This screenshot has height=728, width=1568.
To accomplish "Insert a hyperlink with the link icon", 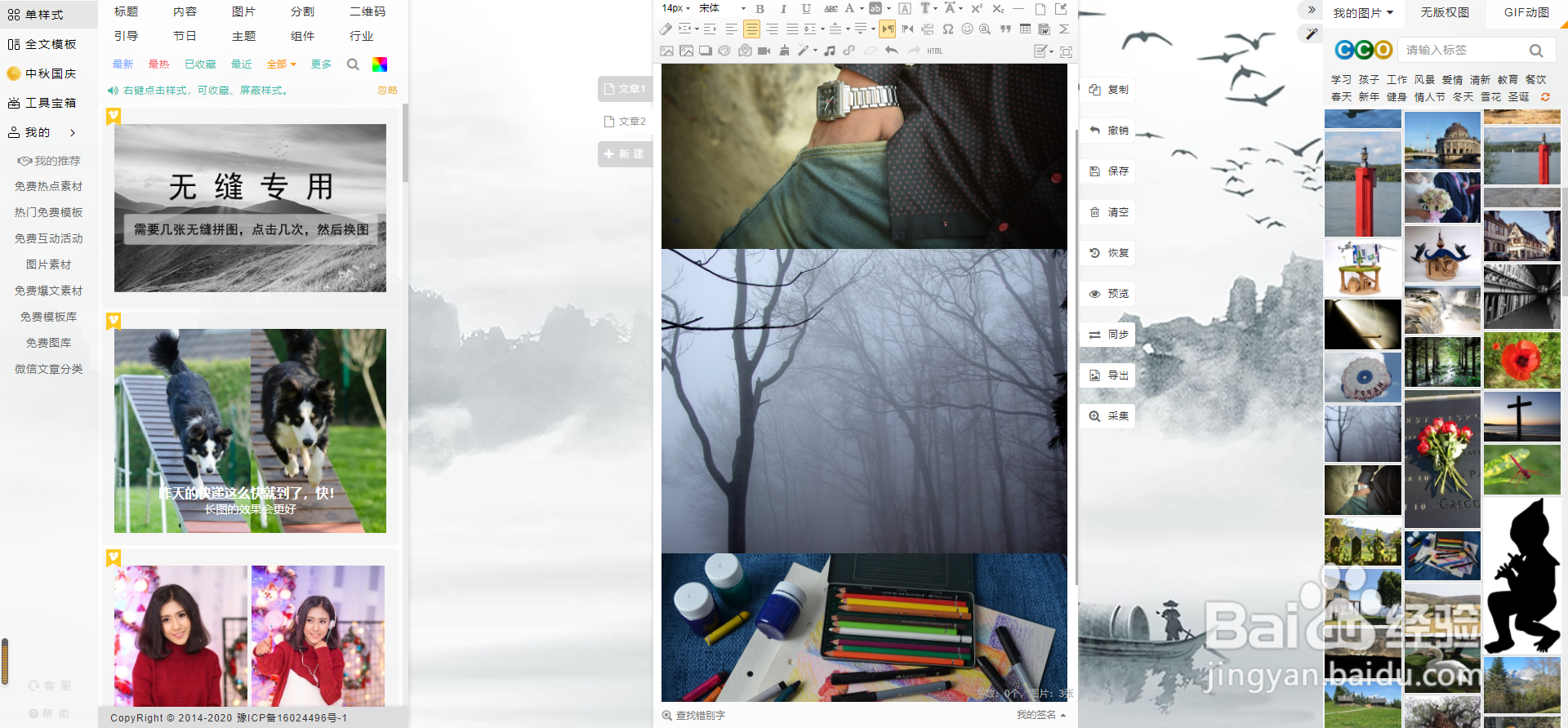I will click(x=849, y=51).
